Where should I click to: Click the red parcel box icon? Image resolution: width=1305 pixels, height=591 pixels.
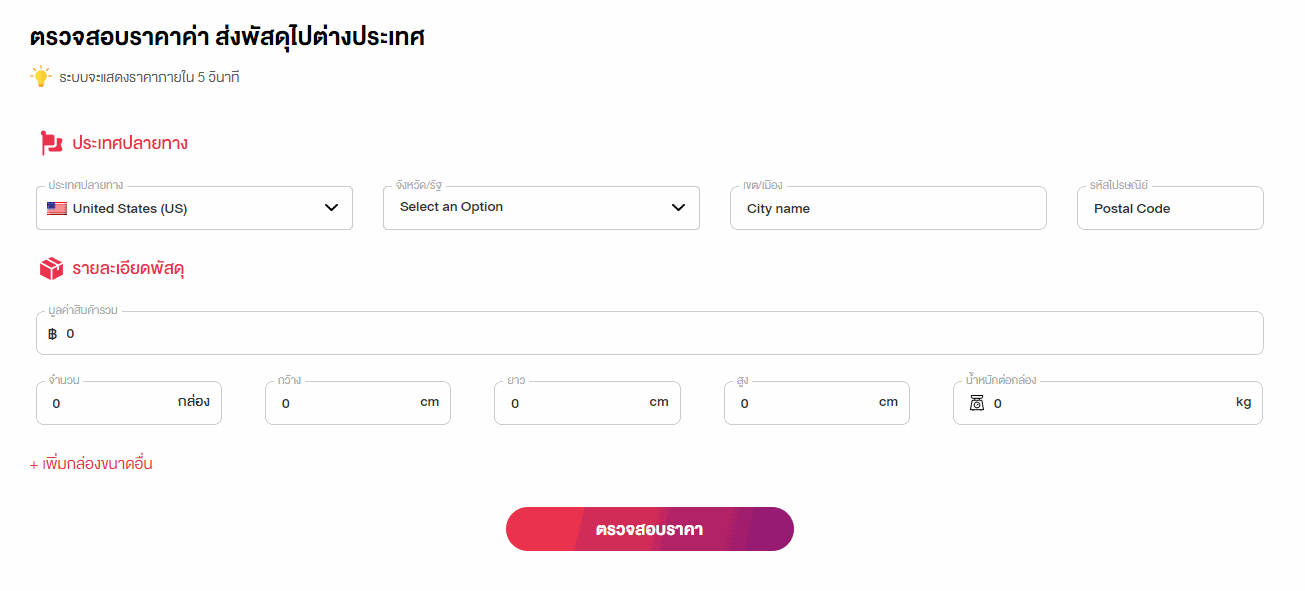click(51, 269)
